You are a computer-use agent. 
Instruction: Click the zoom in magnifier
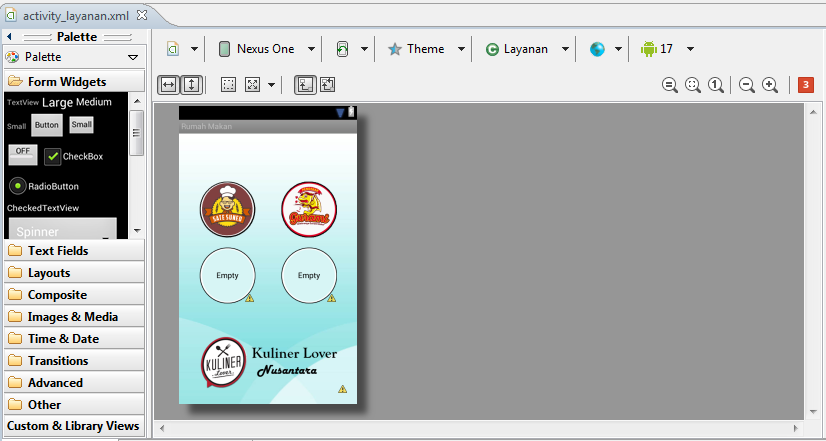770,85
